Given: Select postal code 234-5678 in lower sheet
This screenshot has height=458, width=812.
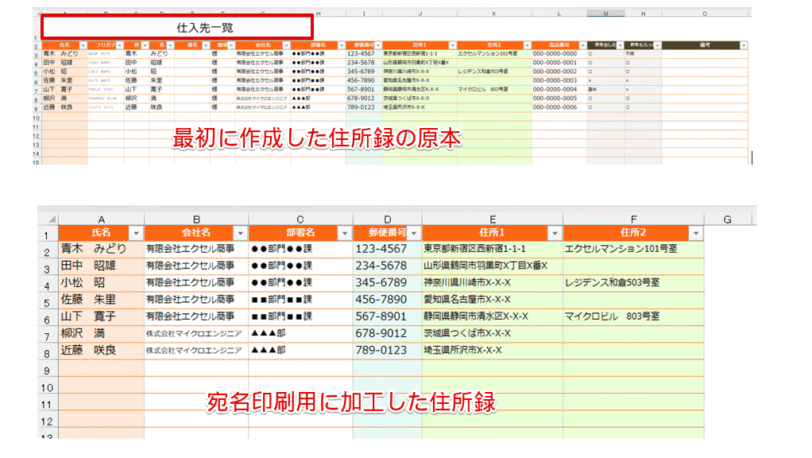Looking at the screenshot, I should coord(387,266).
